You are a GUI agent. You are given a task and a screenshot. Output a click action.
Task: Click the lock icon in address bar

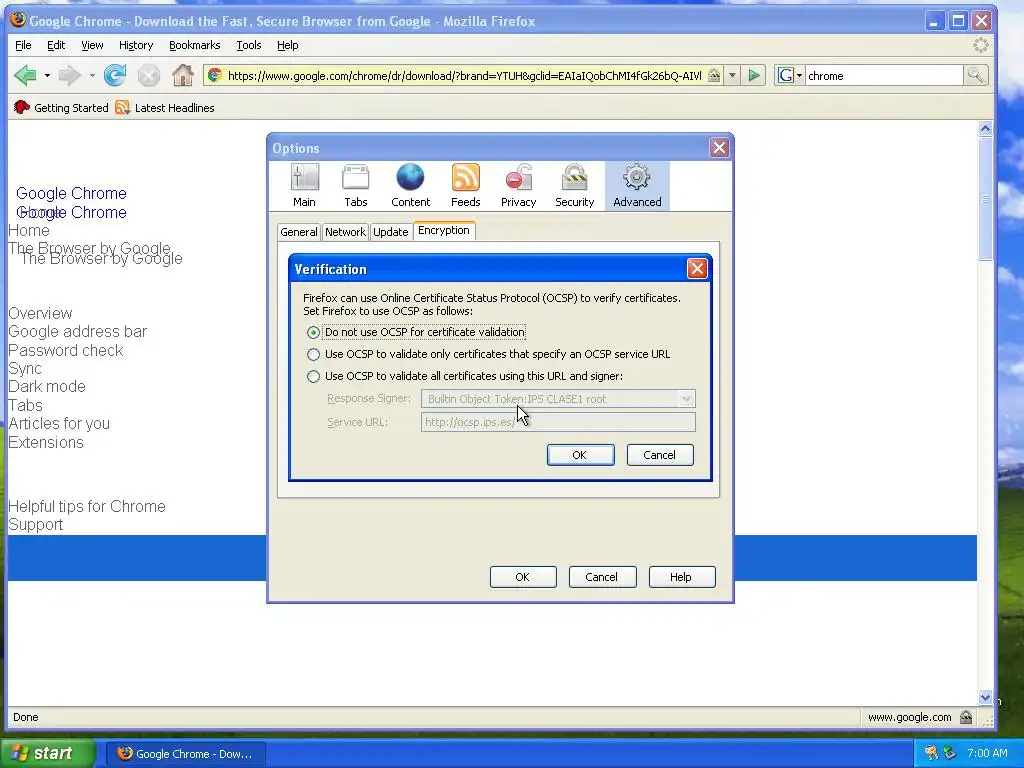click(714, 76)
